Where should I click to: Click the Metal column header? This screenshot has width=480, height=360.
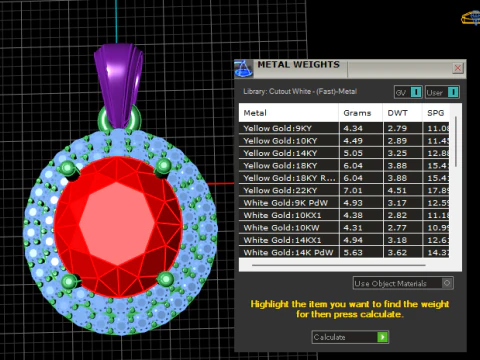tap(288, 113)
